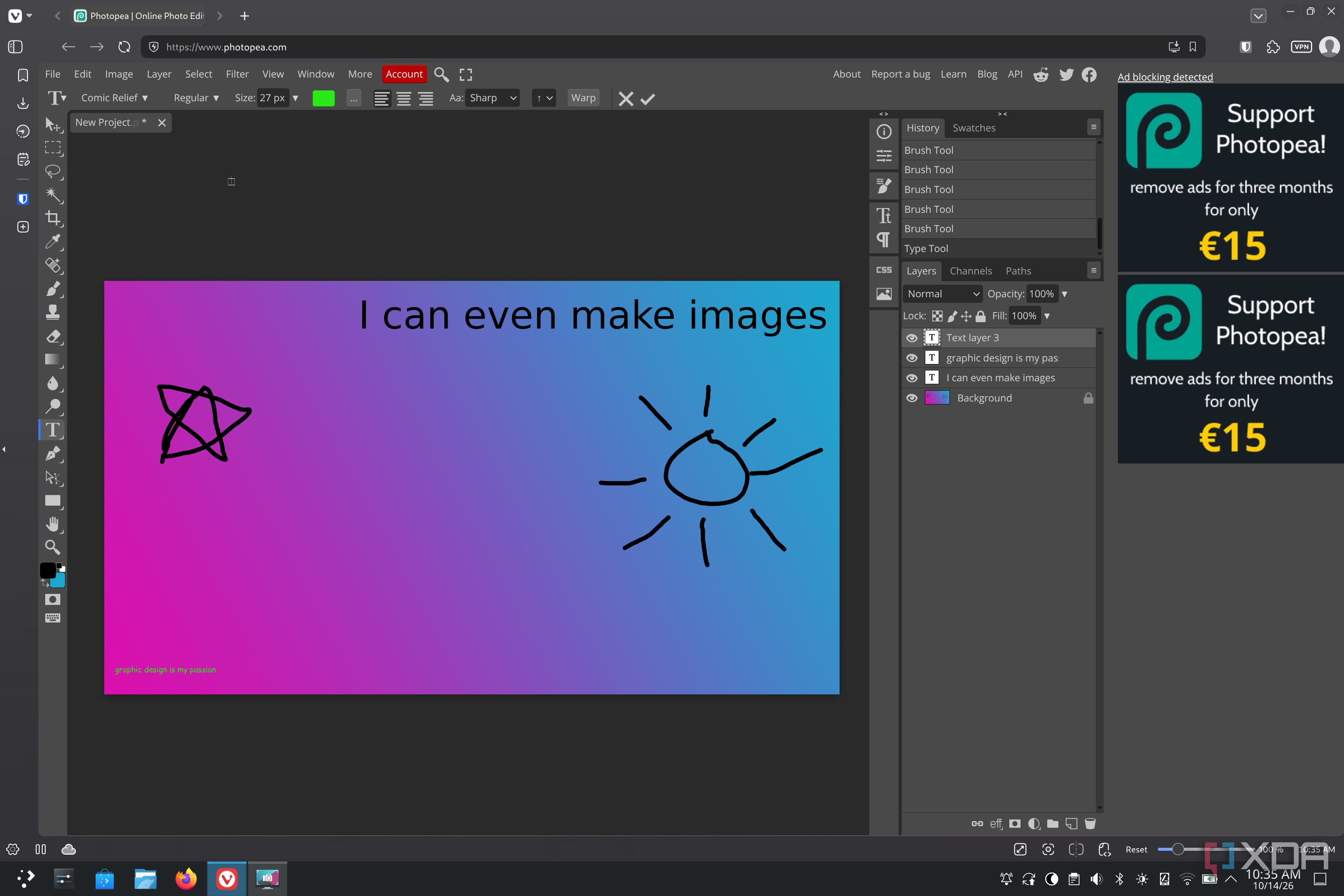Open the Ad blocking detected link

pos(1164,77)
